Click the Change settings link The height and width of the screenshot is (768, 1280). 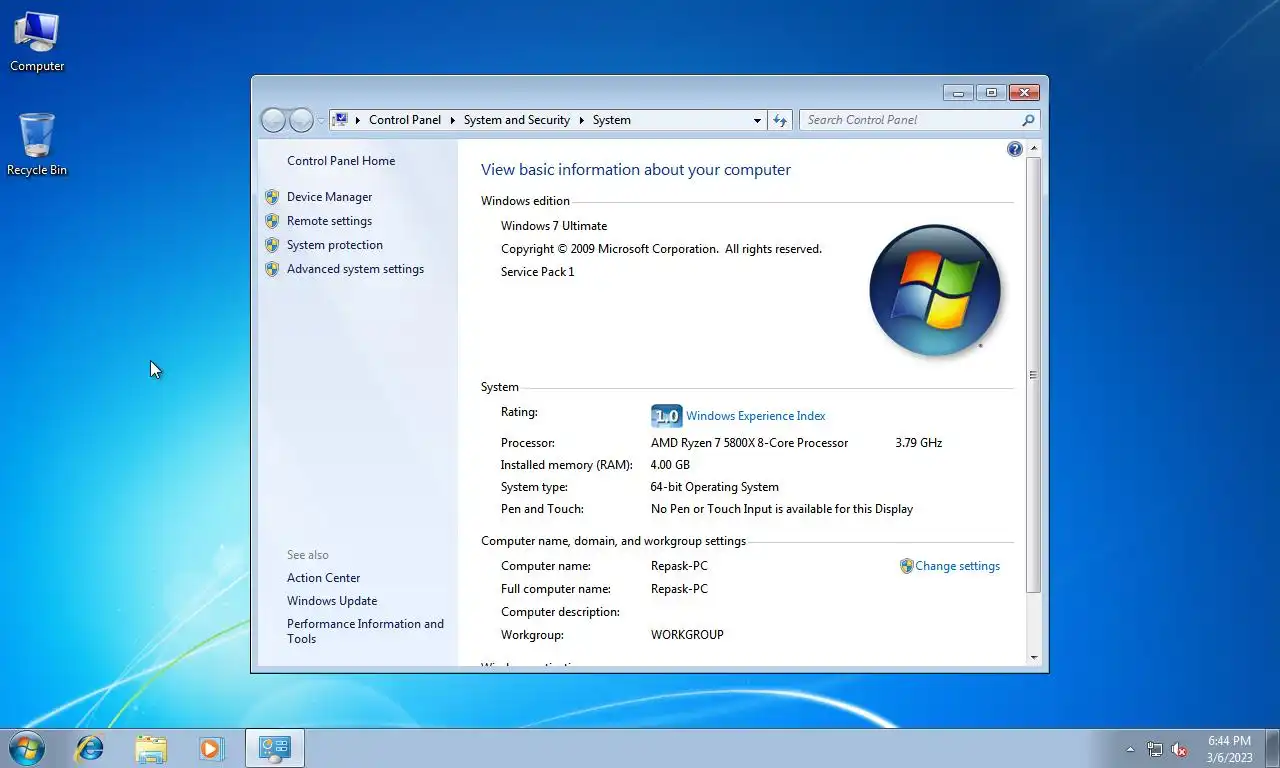tap(957, 566)
